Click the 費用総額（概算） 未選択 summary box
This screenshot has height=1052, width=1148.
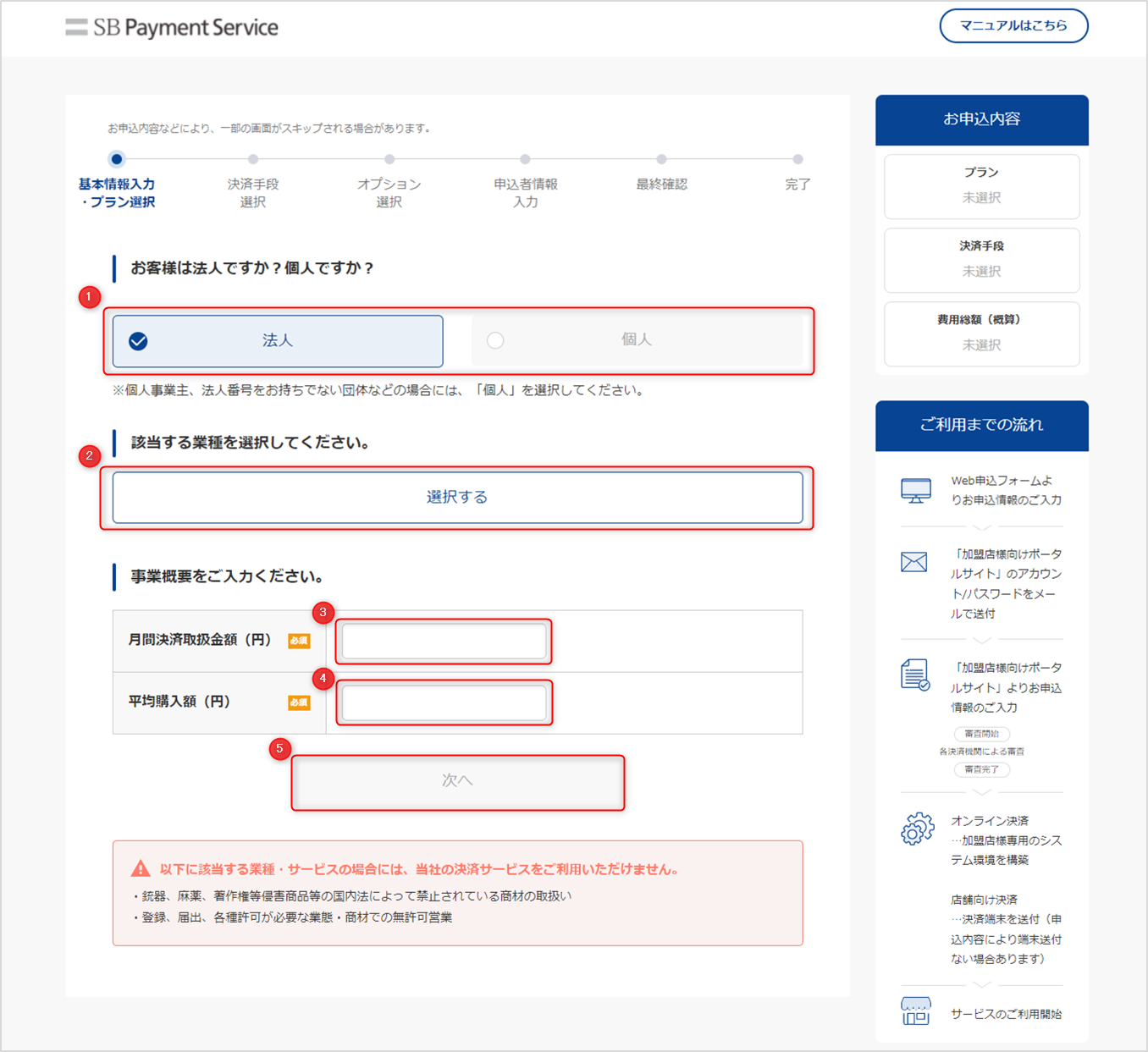click(982, 333)
